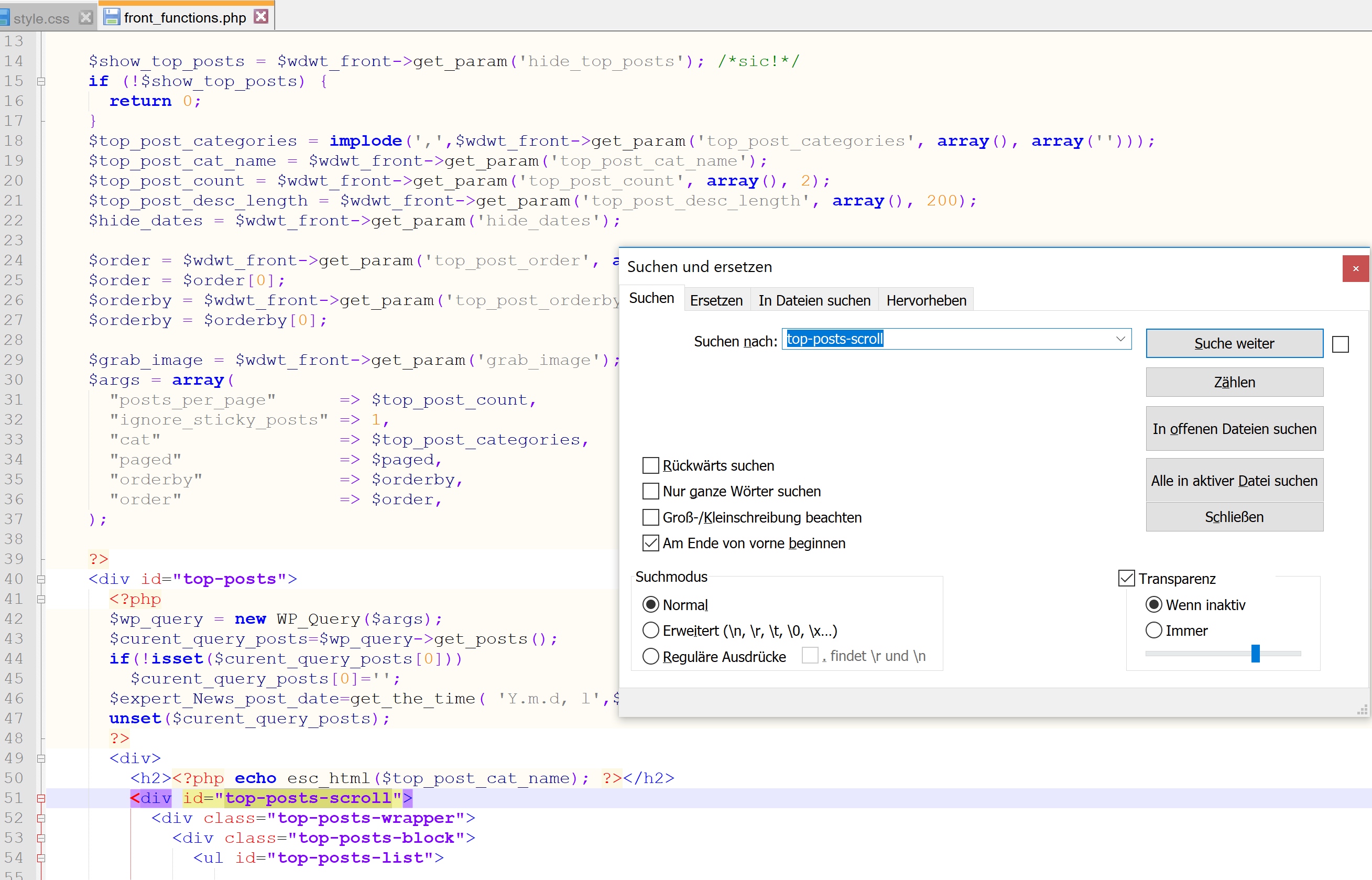Click the return keyword on line 16
Image resolution: width=1372 pixels, height=880 pixels.
(x=140, y=101)
